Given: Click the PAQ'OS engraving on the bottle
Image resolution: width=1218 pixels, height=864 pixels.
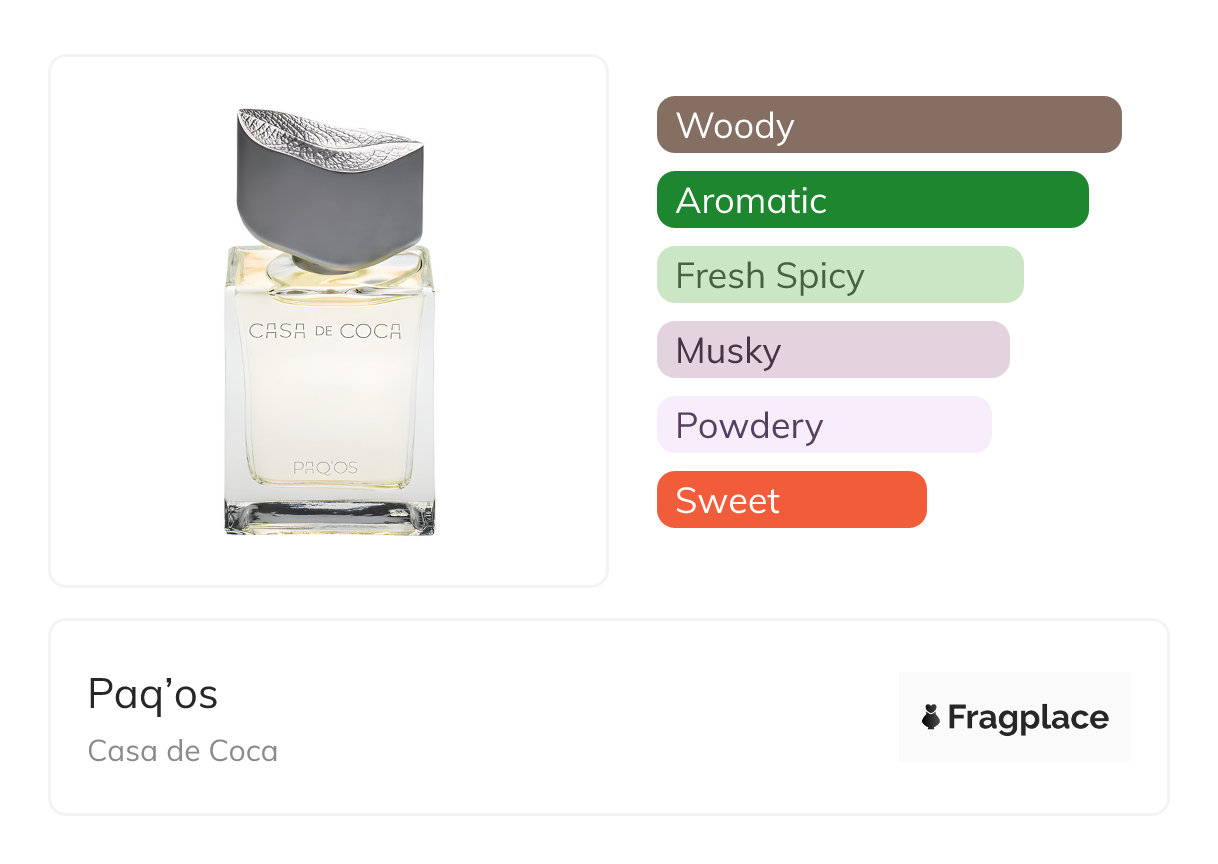Looking at the screenshot, I should tap(325, 467).
